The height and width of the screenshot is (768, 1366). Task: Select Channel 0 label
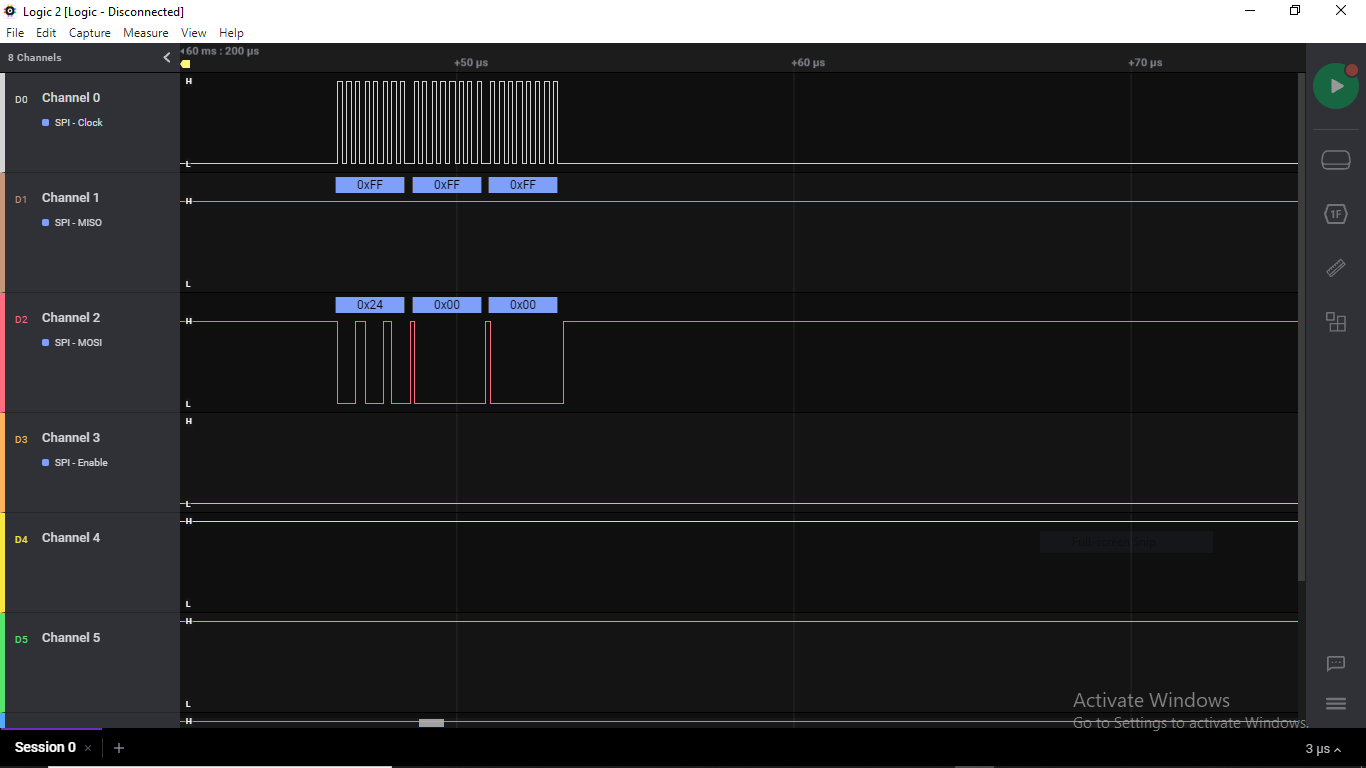[71, 98]
